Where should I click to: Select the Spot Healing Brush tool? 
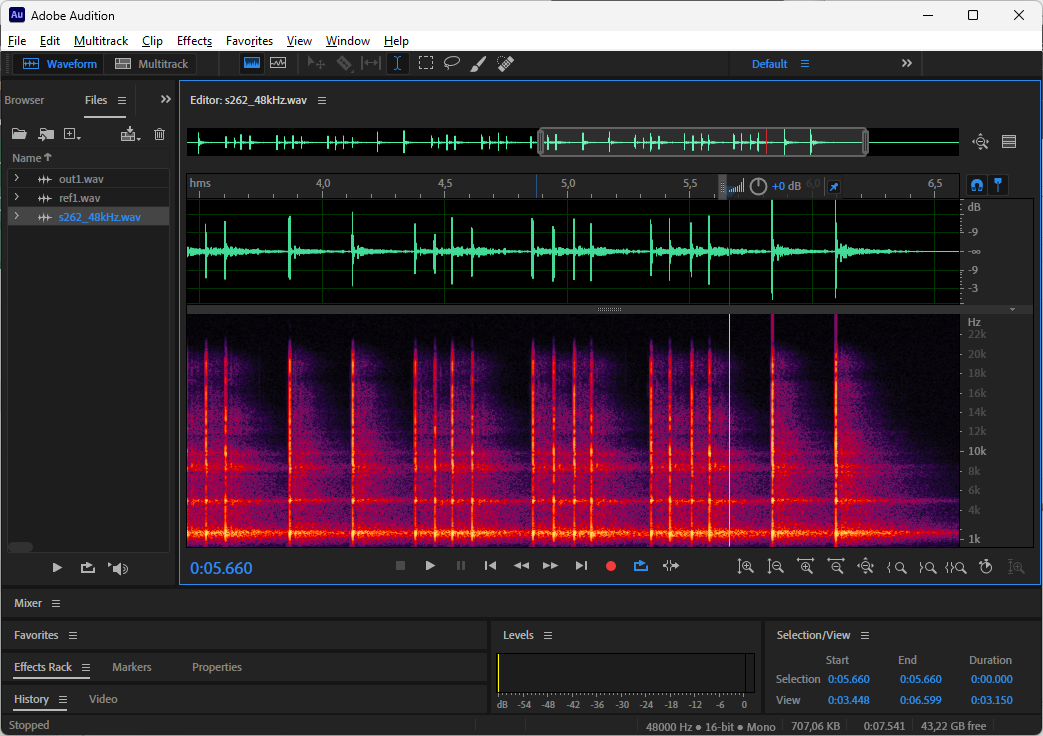tap(506, 64)
